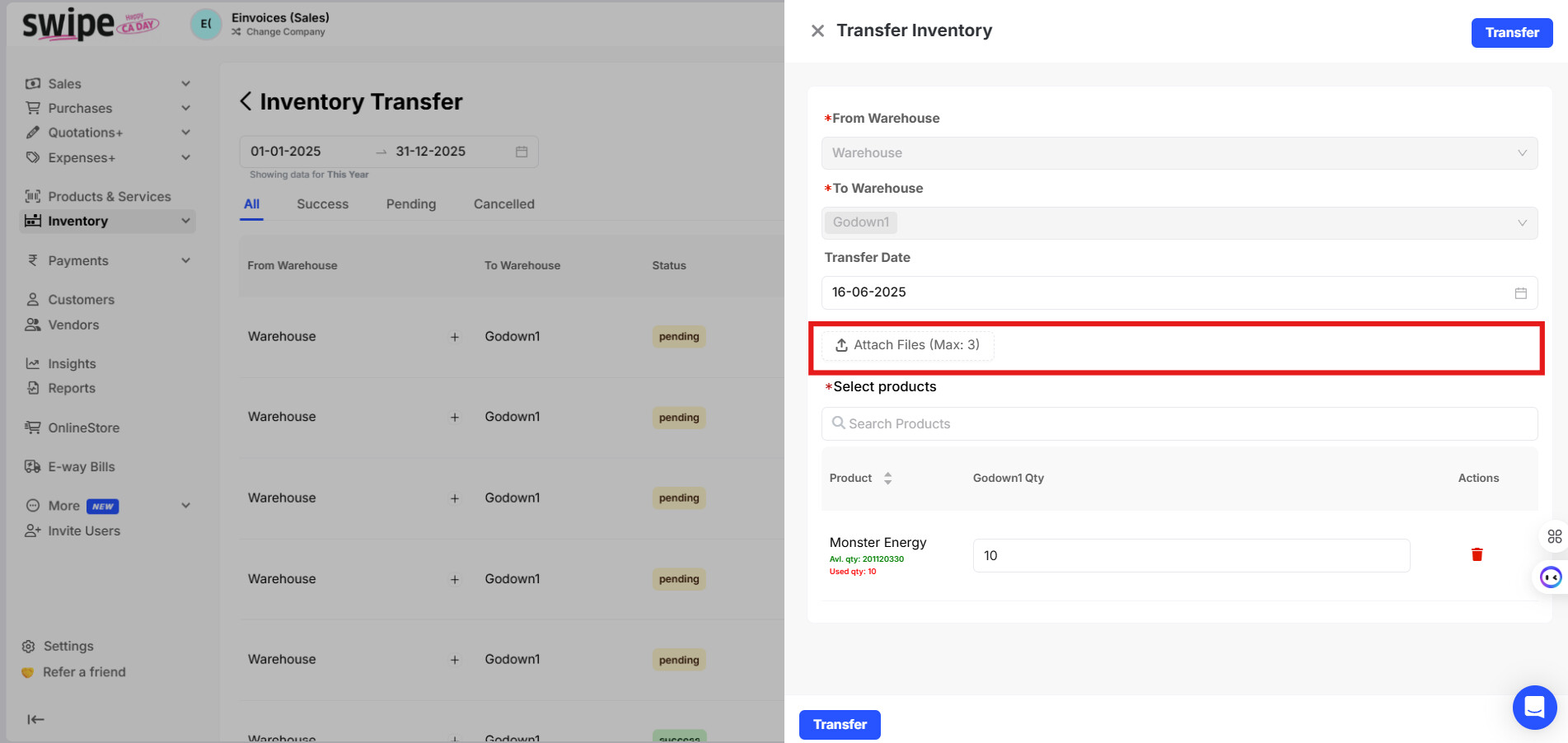Click the E-way Bills sidebar icon
Viewport: 1568px width, 743px height.
(33, 466)
